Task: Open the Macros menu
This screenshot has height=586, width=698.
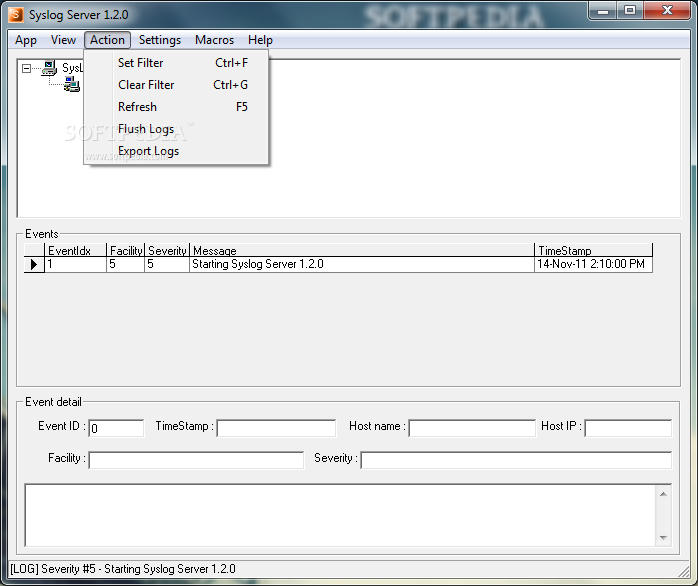Action: click(x=214, y=40)
